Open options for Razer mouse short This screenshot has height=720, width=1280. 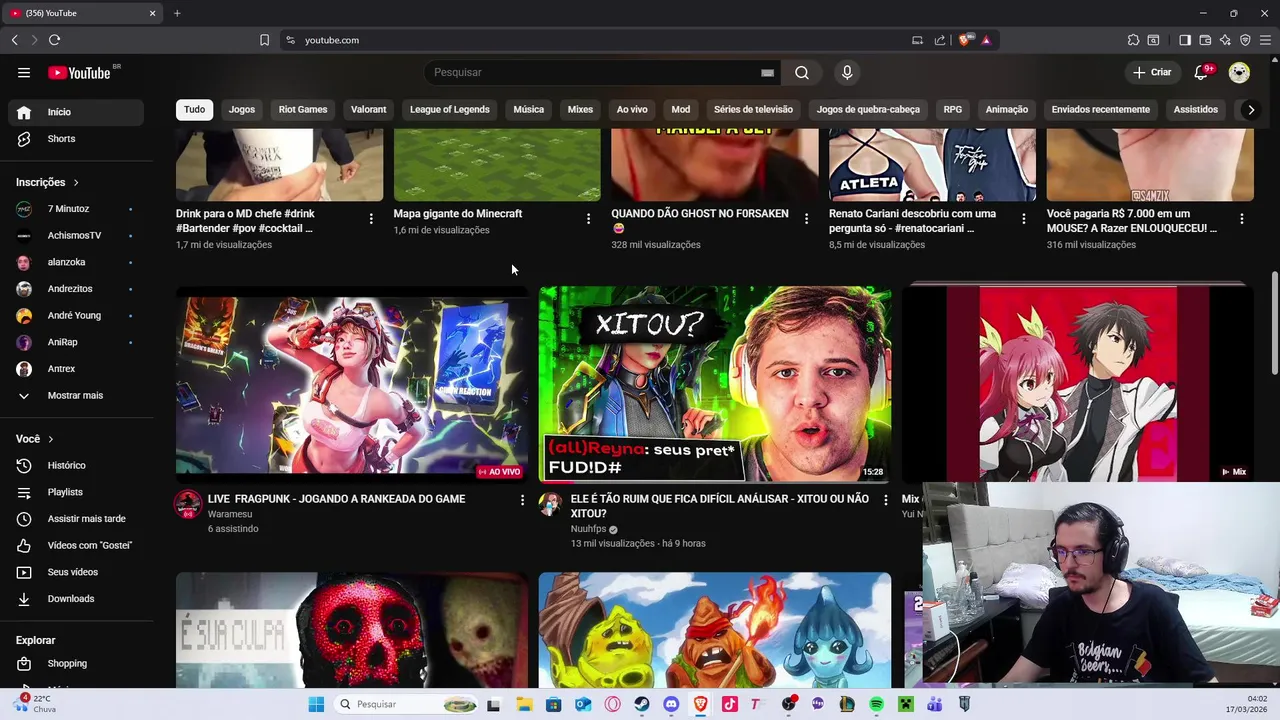coord(1241,218)
